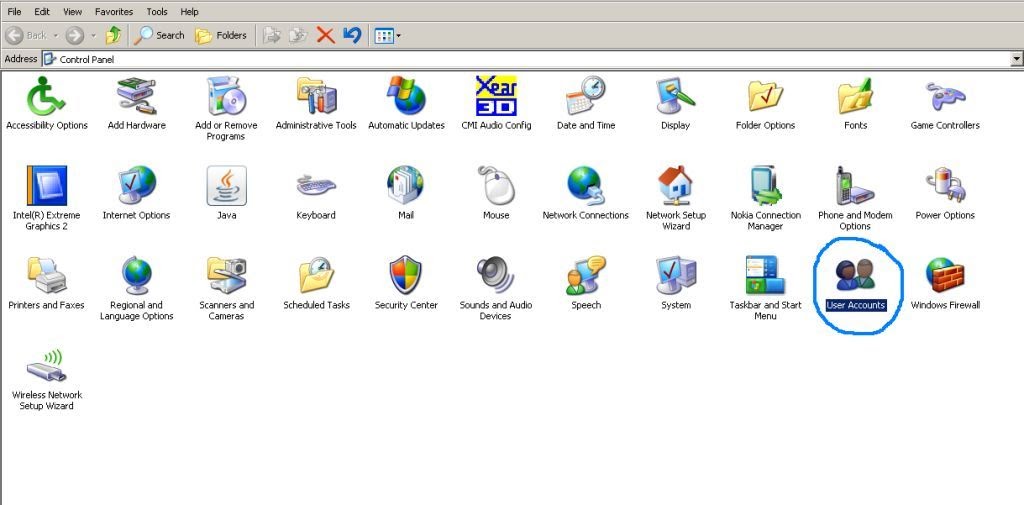Select the Mouse icon
This screenshot has height=505, width=1024.
pos(496,186)
